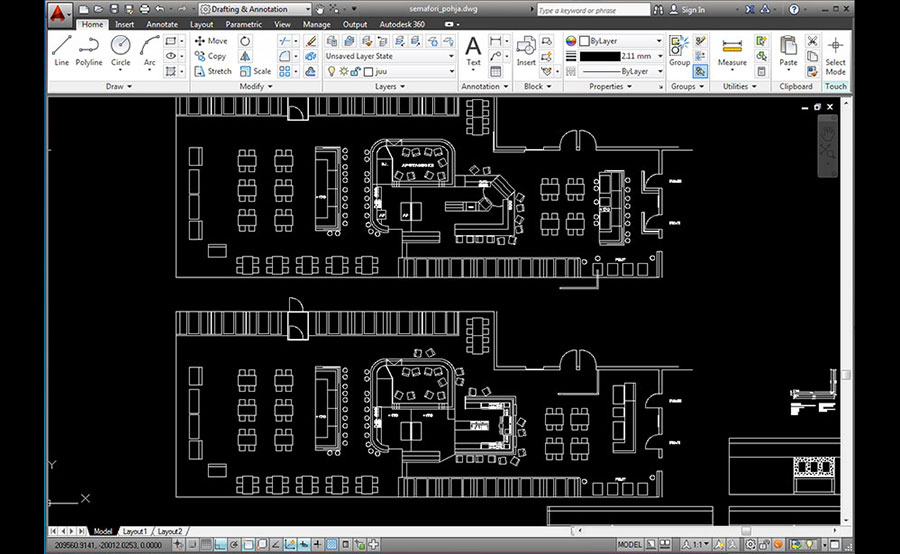Toggle the layer lock icon for juu
Screen dimensions: 900x554
[x=354, y=72]
